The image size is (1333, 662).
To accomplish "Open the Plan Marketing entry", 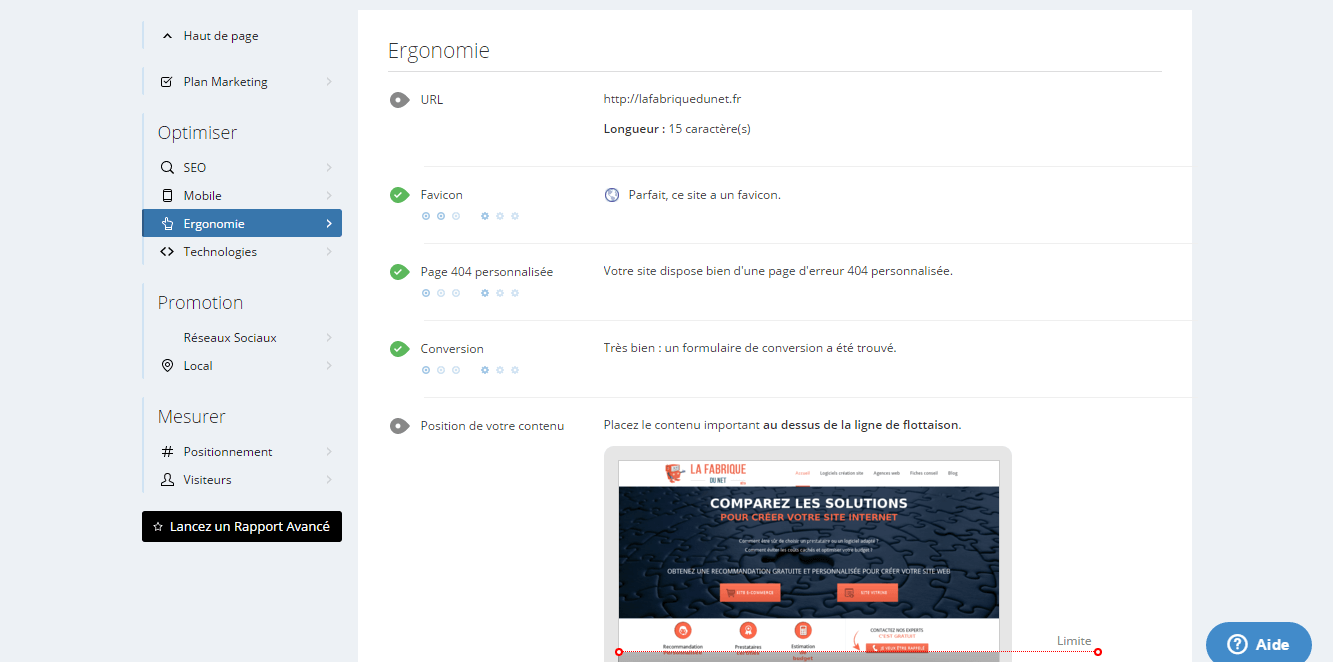I will coord(242,82).
